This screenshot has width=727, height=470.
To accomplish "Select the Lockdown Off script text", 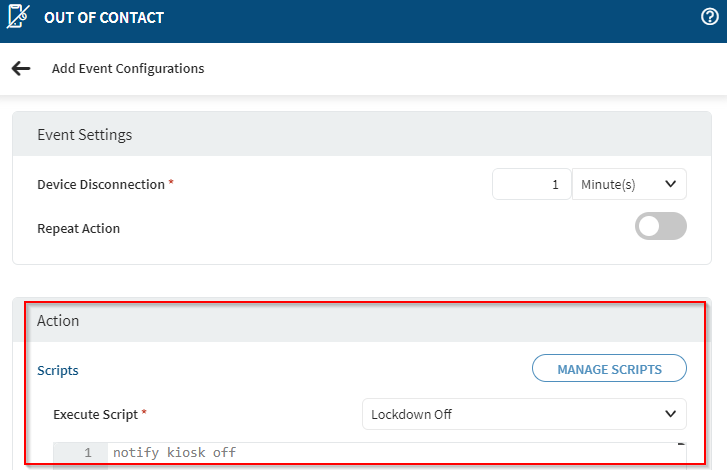I will pyautogui.click(x=411, y=414).
